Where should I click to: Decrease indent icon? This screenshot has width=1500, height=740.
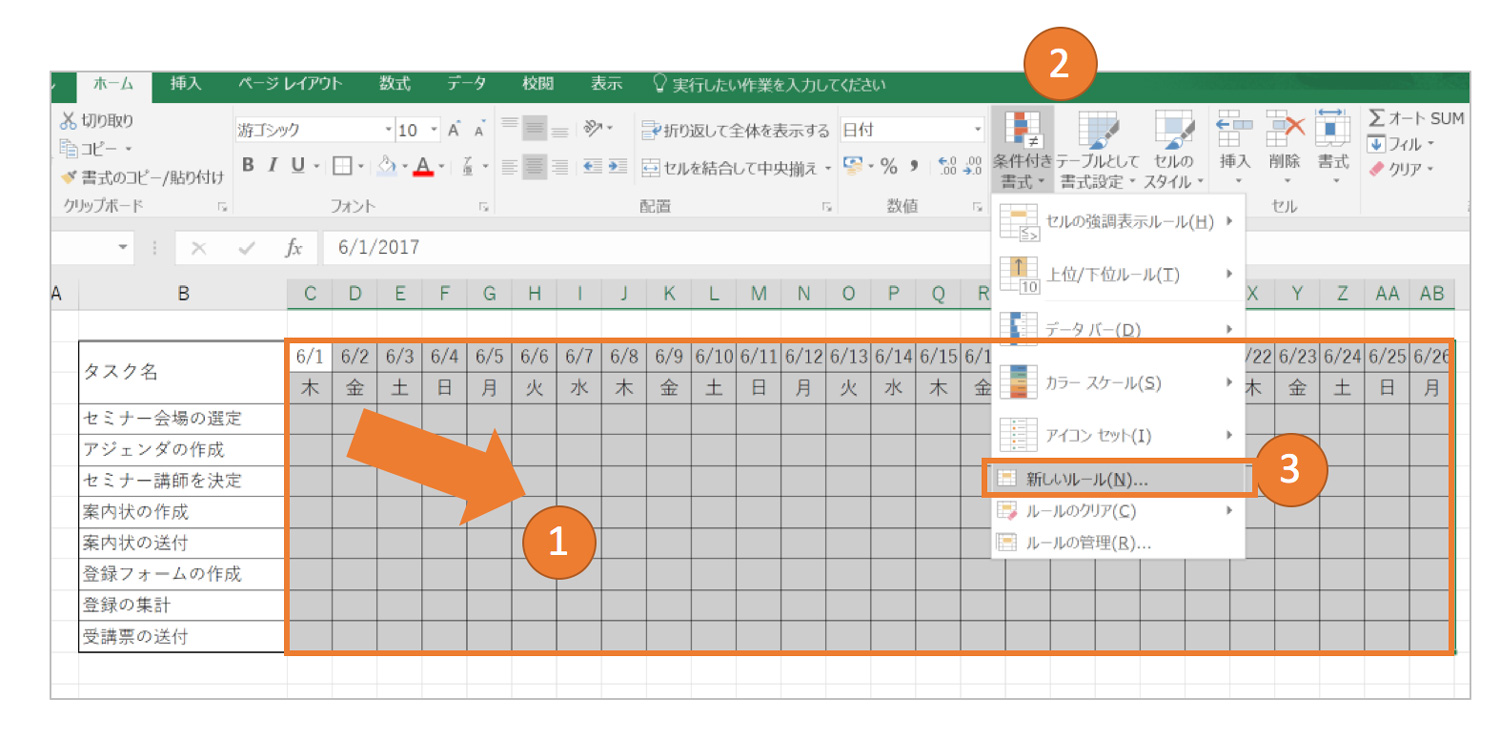[x=592, y=167]
